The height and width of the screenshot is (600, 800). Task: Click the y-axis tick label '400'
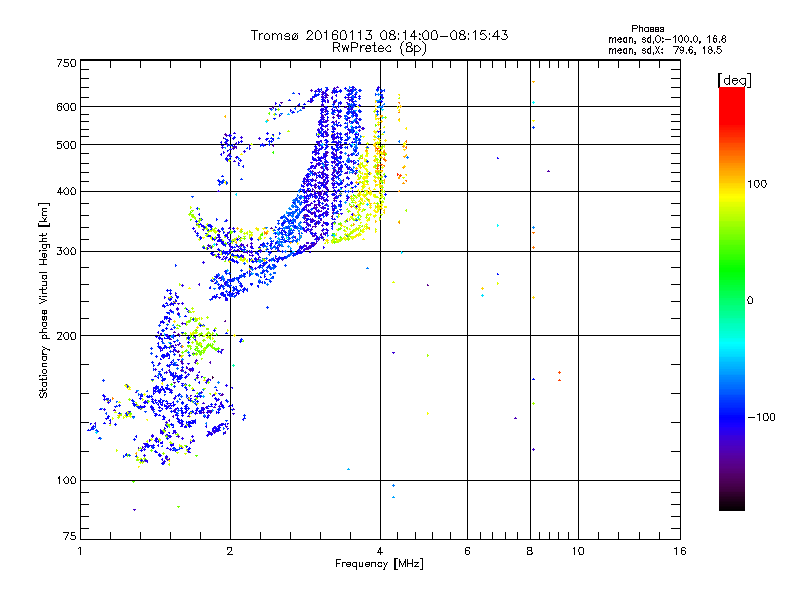click(67, 192)
